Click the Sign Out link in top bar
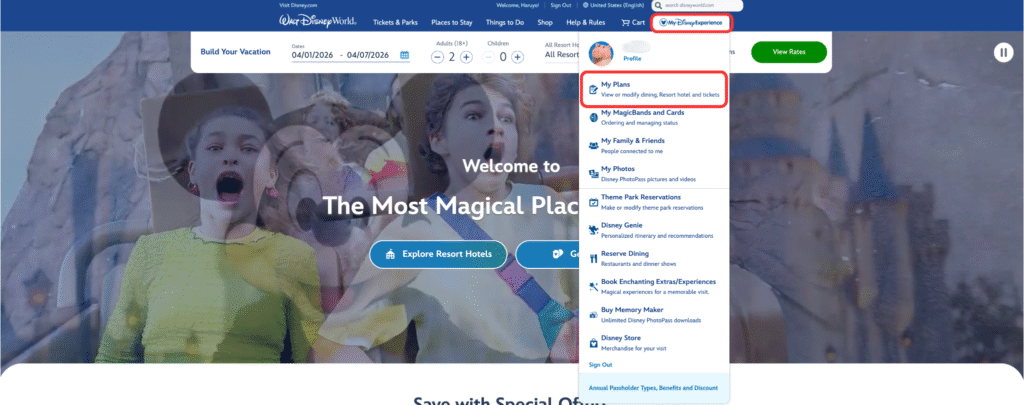 [561, 5]
